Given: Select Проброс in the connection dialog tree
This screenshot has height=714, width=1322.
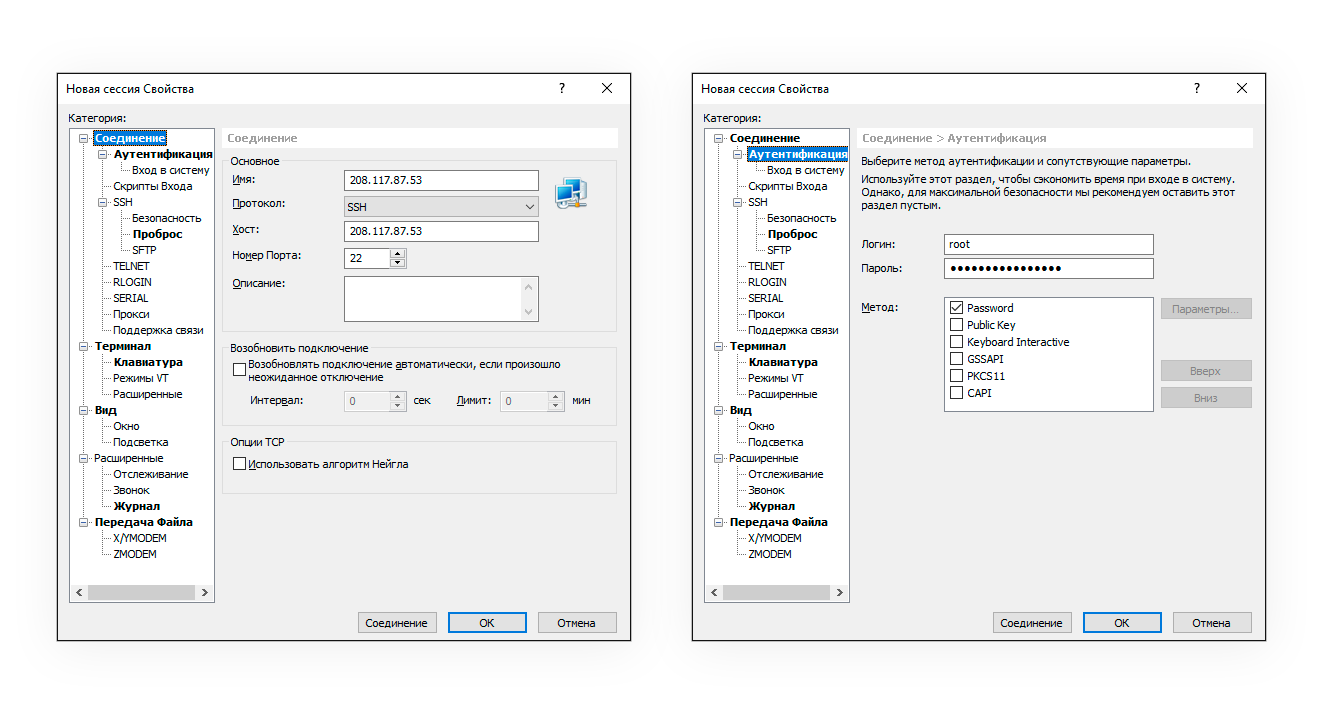Looking at the screenshot, I should 158,235.
